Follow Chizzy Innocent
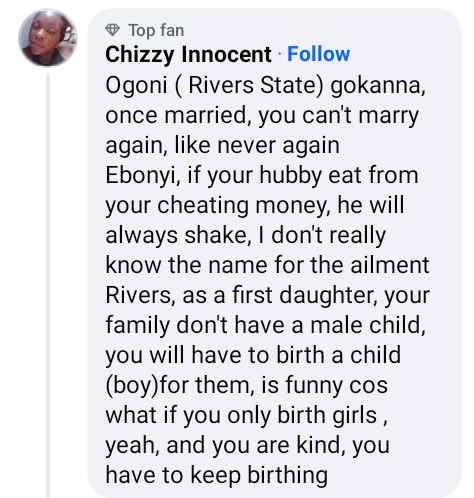Image resolution: width=474 pixels, height=498 pixels. click(318, 54)
